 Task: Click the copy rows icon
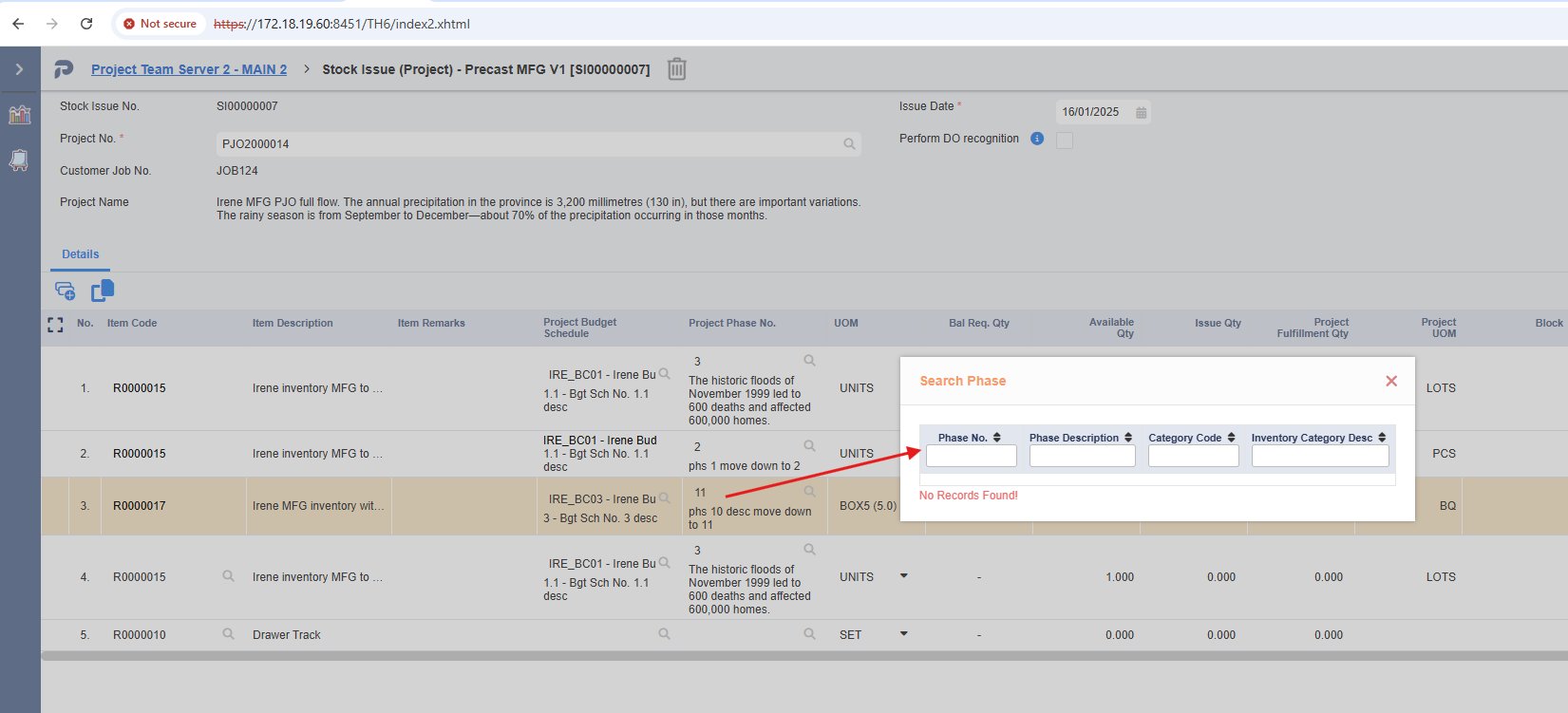(103, 291)
